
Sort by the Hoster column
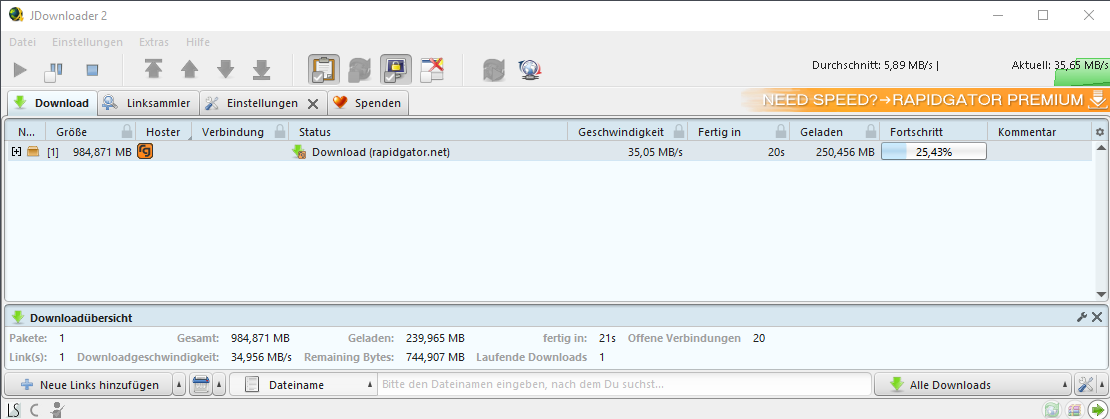tap(163, 132)
